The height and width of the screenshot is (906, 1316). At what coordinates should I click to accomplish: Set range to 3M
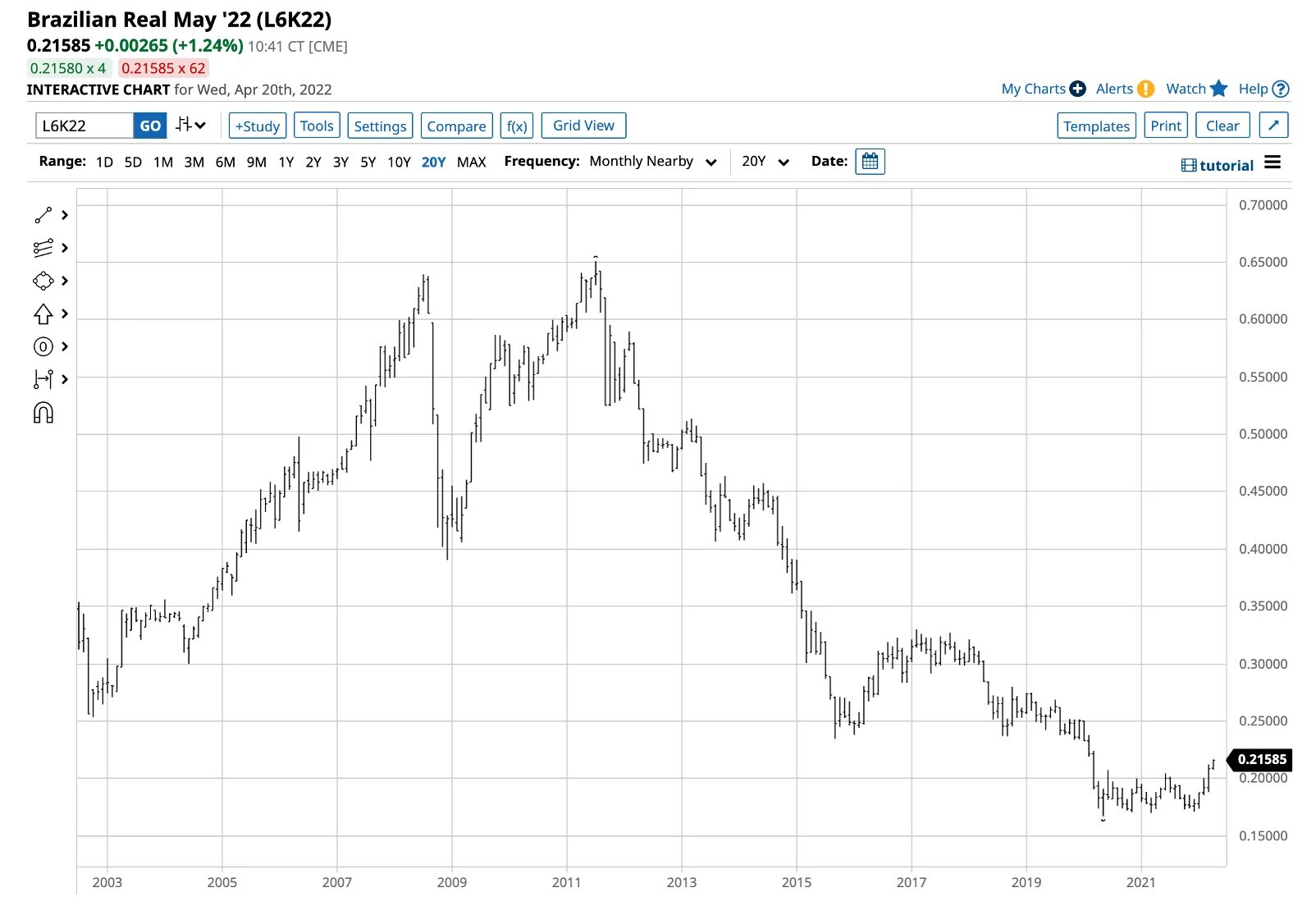tap(194, 162)
